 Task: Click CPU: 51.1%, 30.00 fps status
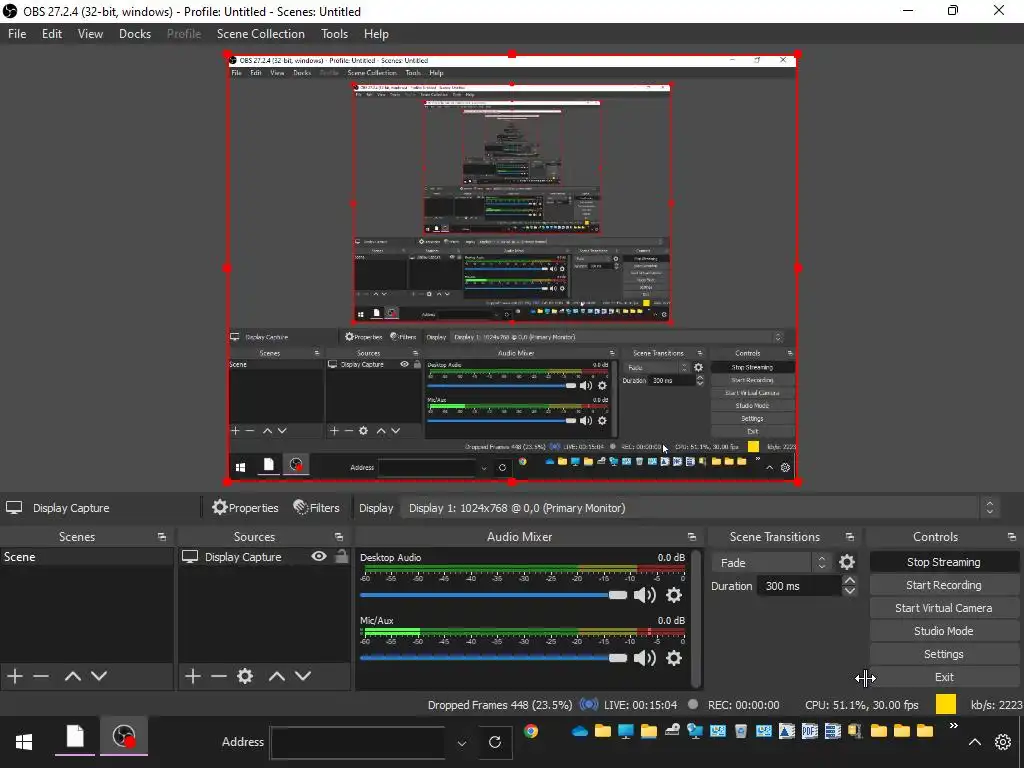click(861, 705)
